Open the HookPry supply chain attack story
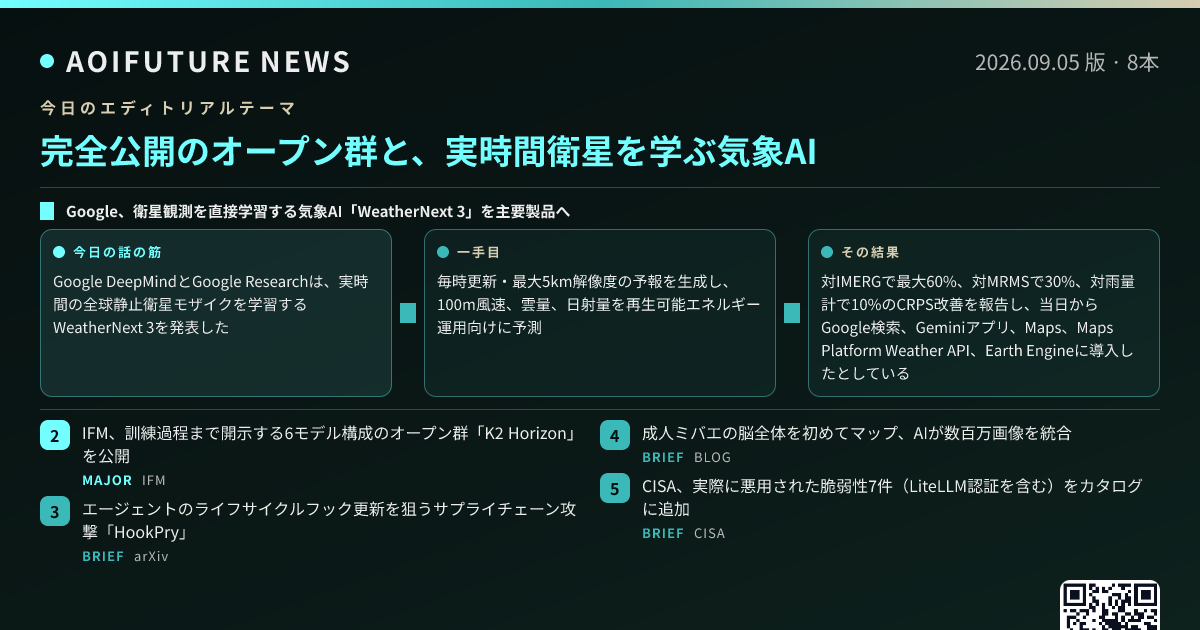The width and height of the screenshot is (1200, 630). (330, 521)
